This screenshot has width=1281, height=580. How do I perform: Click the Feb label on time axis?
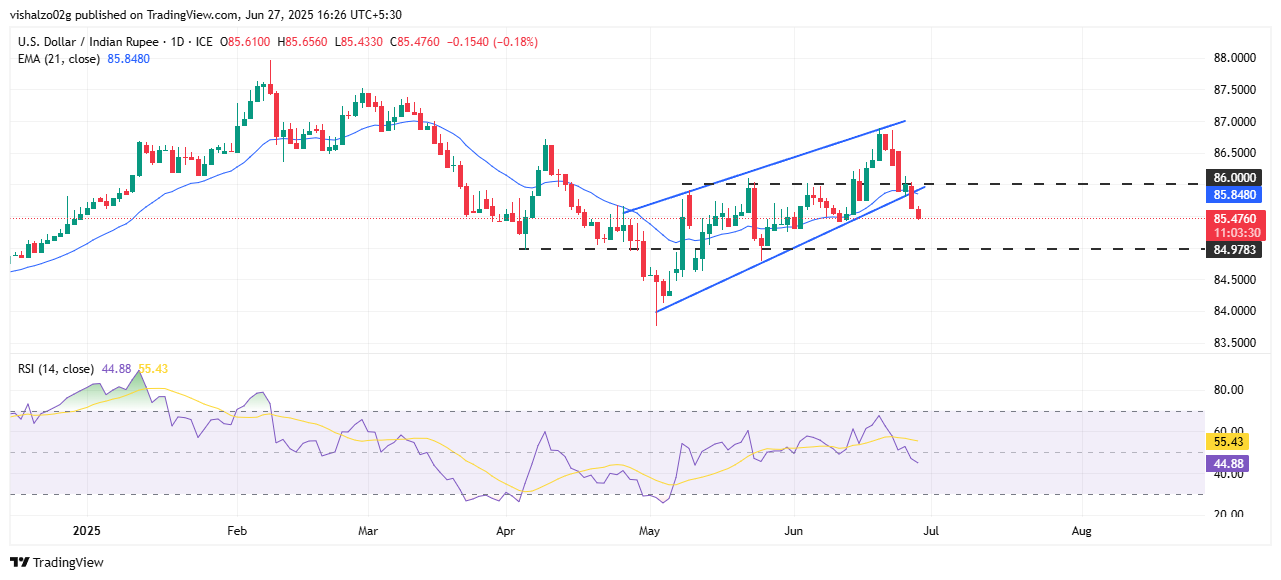(237, 530)
